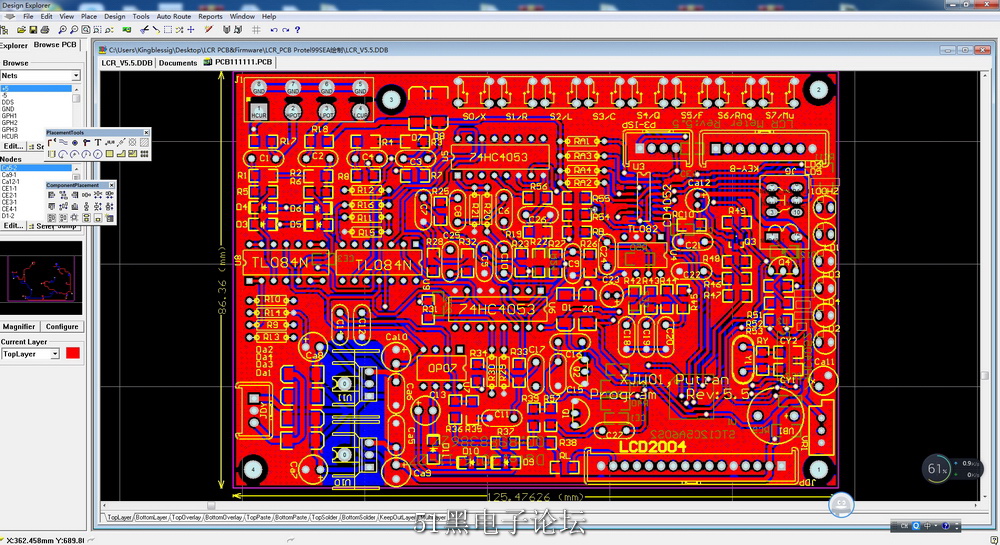1000x545 pixels.
Task: Click the set snap grid hash icon
Action: coord(256,30)
